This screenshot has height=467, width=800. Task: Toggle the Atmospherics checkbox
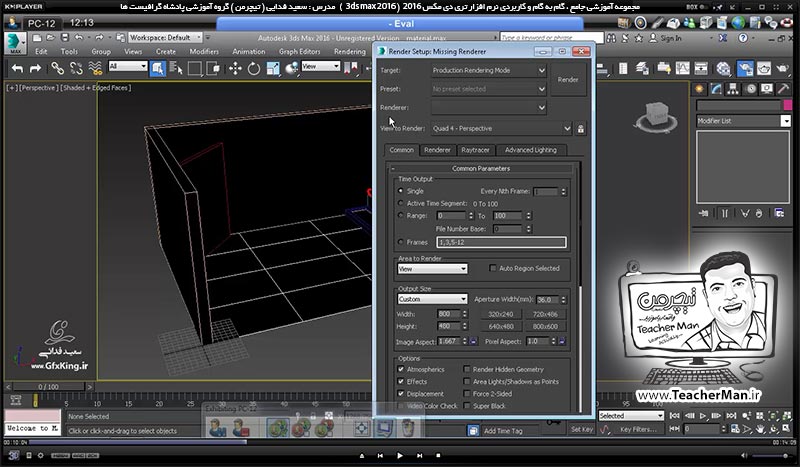tap(401, 369)
